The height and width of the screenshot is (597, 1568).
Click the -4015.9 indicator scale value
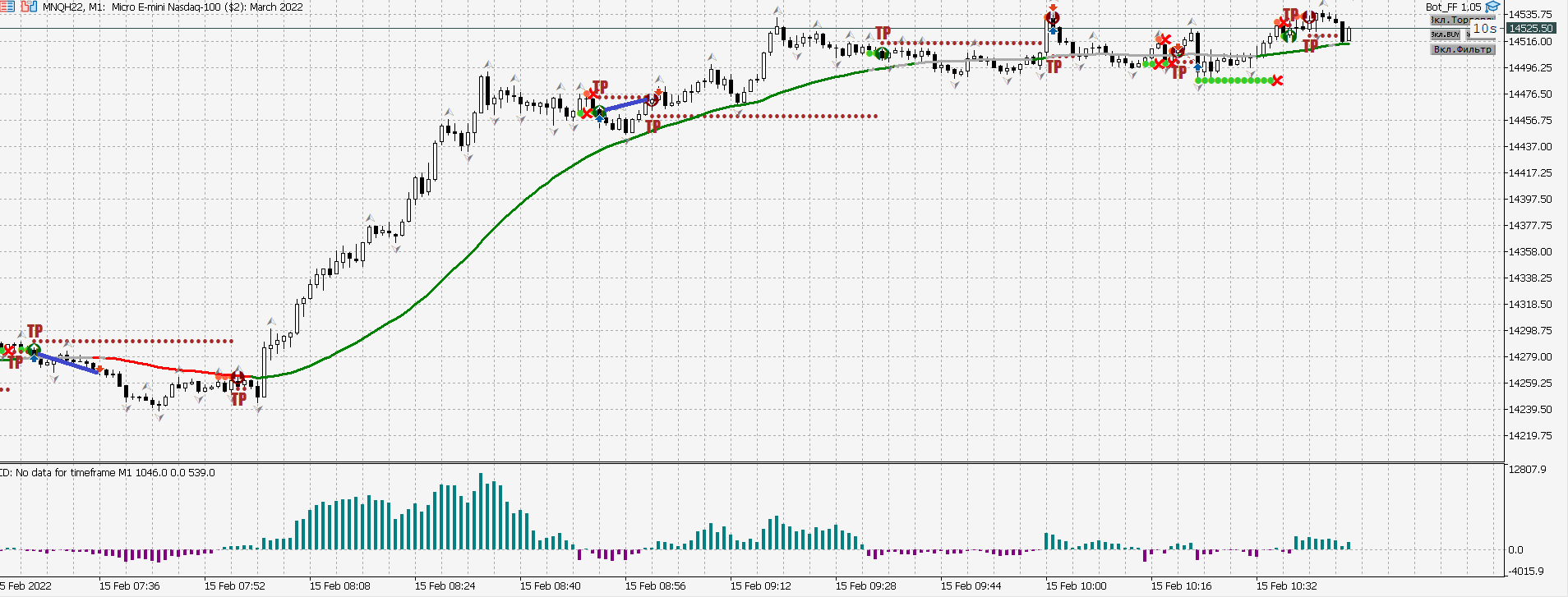coord(1527,572)
